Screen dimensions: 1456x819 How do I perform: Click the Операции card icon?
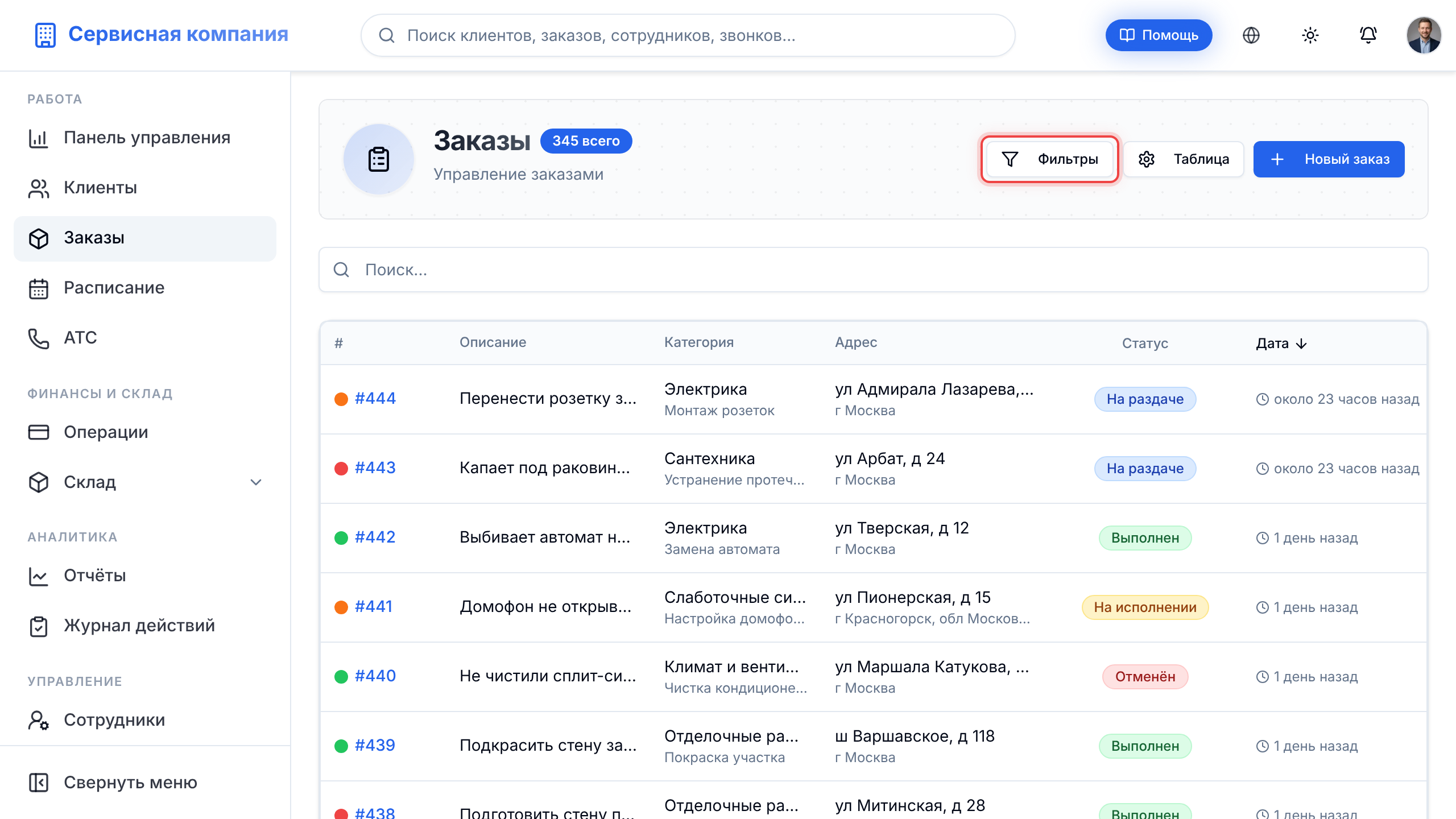pos(39,432)
